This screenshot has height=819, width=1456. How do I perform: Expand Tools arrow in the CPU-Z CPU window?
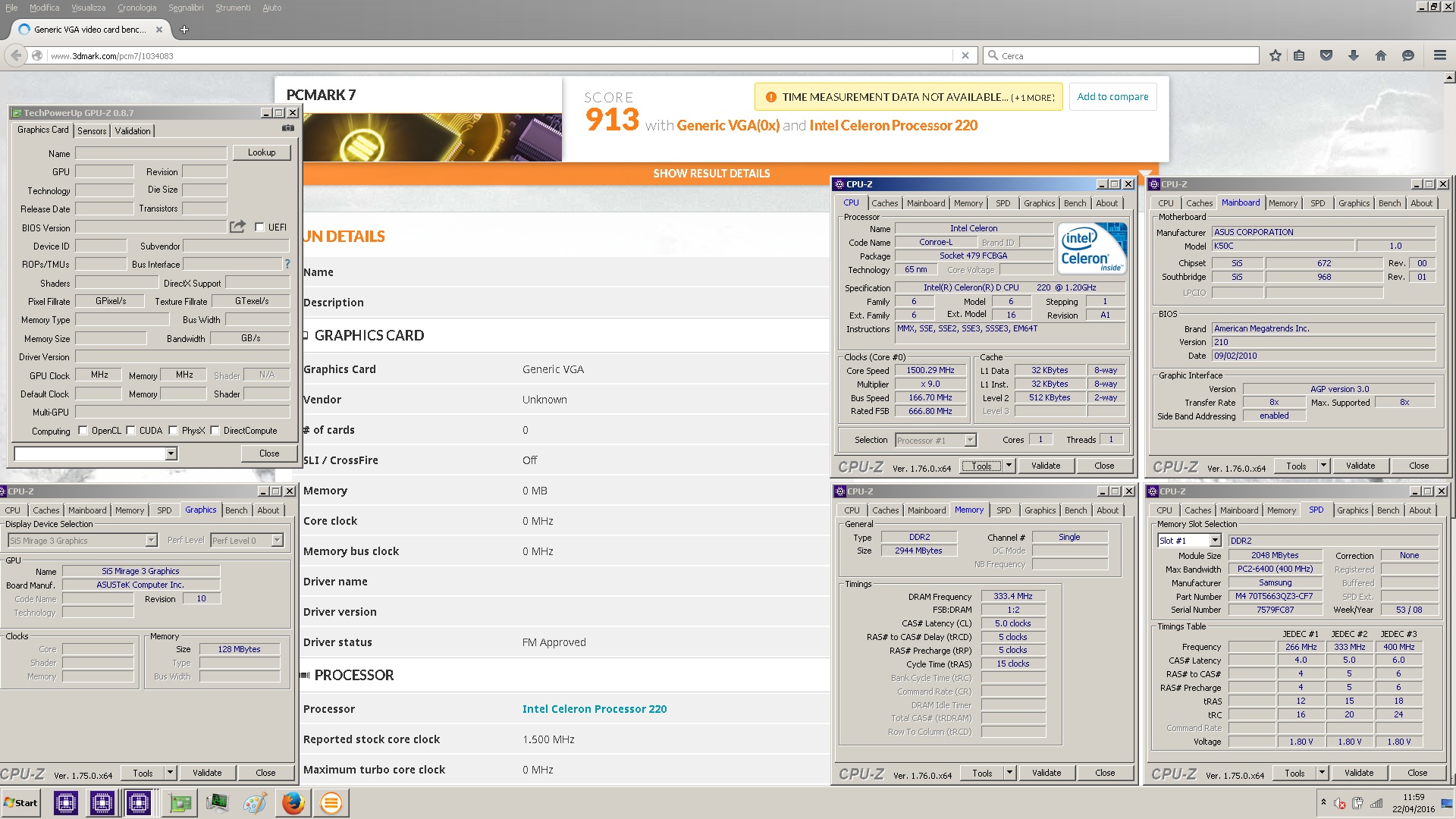pyautogui.click(x=1009, y=466)
